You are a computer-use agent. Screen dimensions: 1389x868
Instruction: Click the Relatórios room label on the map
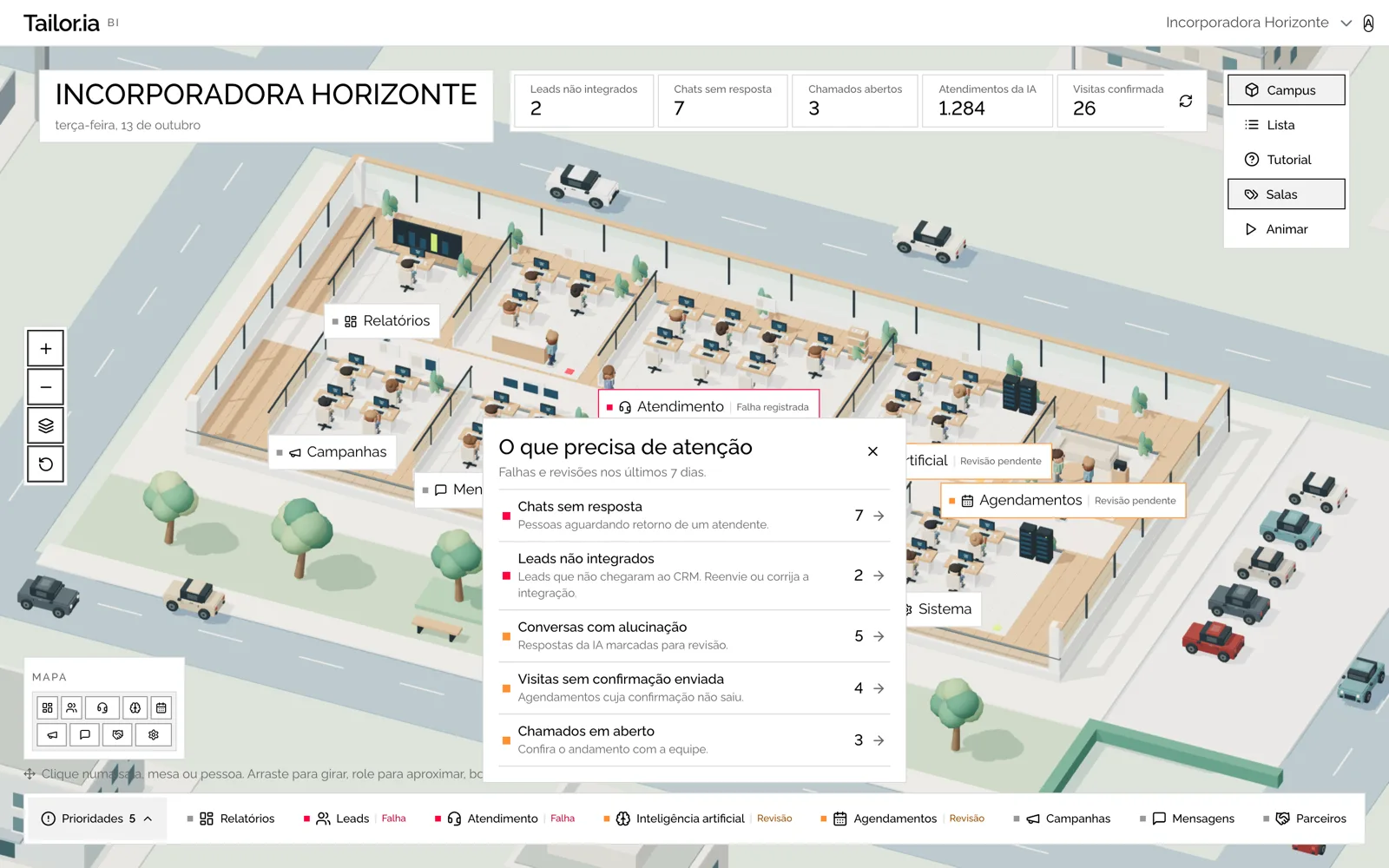(x=382, y=321)
